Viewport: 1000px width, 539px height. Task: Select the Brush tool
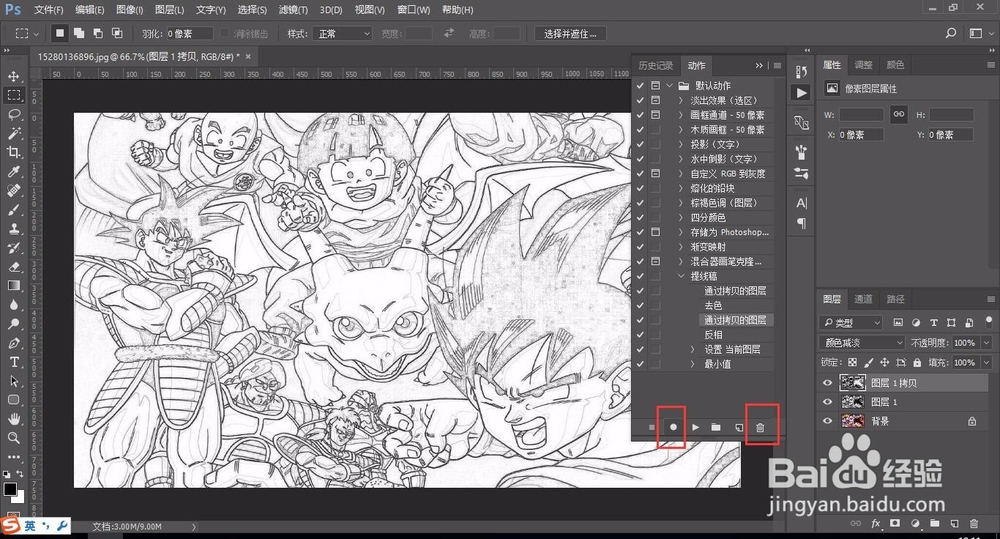click(13, 209)
